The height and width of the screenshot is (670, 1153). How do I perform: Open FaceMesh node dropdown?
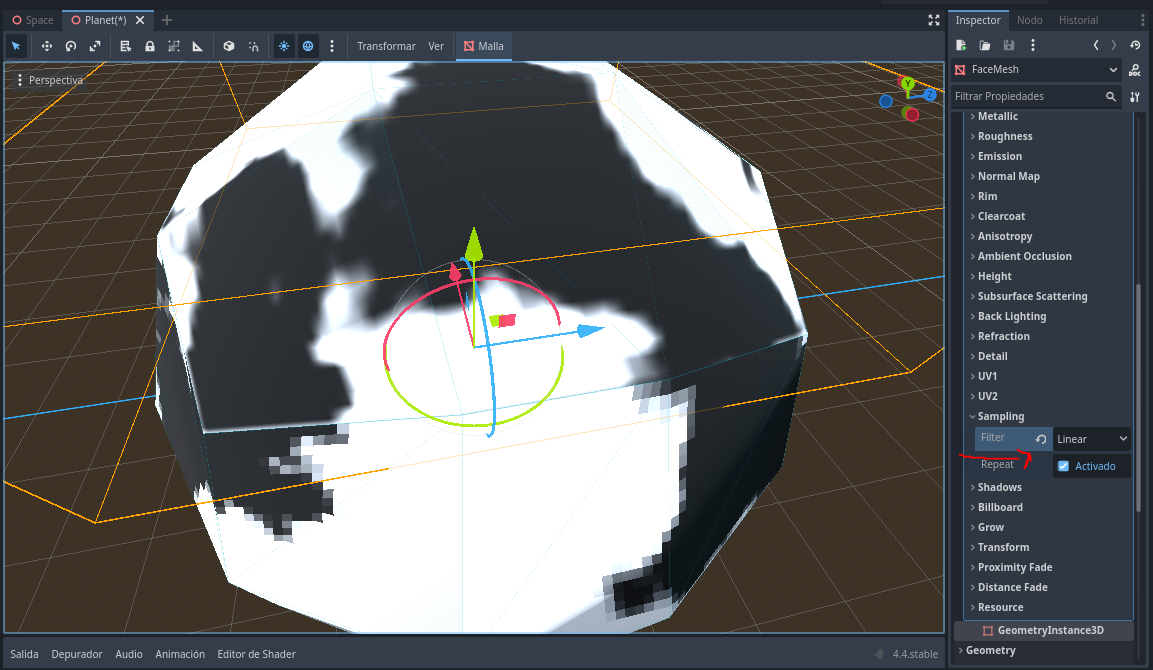click(1037, 69)
